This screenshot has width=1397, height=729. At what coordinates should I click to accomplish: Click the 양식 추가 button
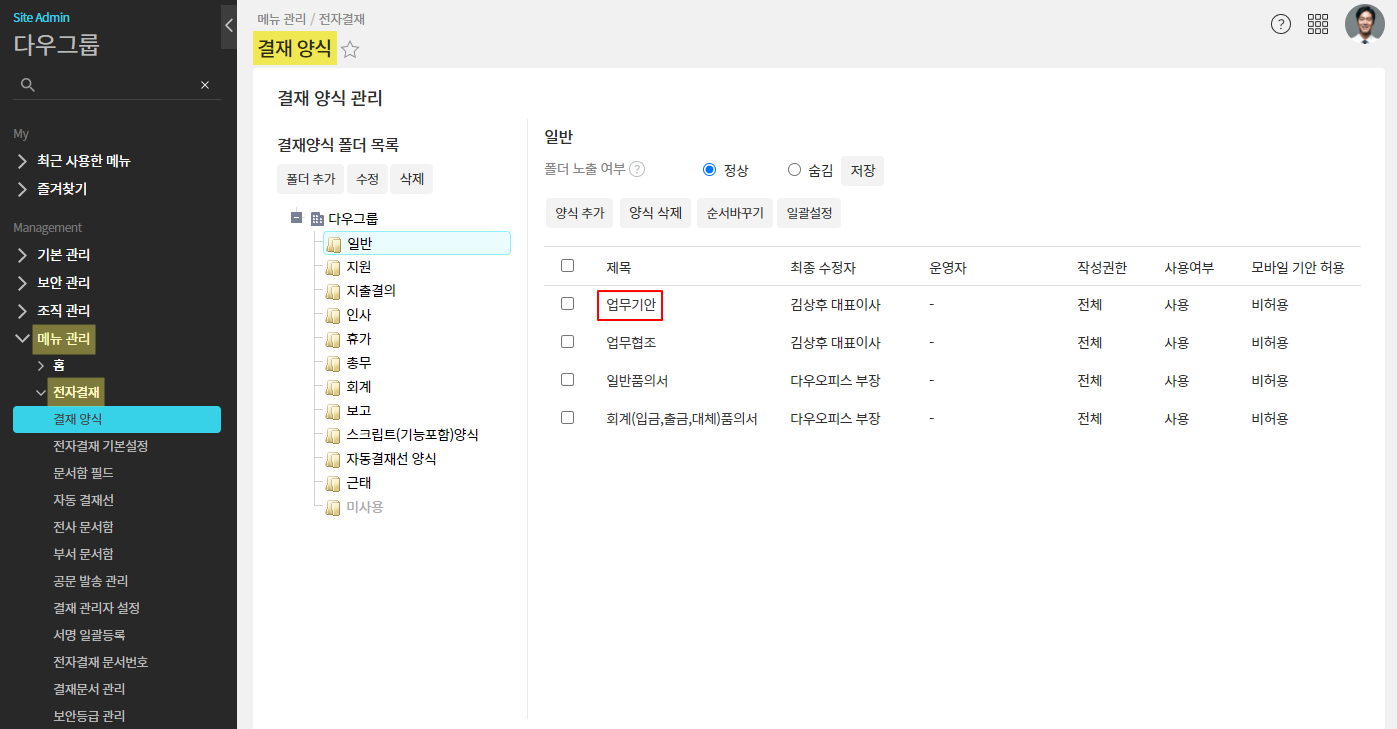pyautogui.click(x=579, y=213)
